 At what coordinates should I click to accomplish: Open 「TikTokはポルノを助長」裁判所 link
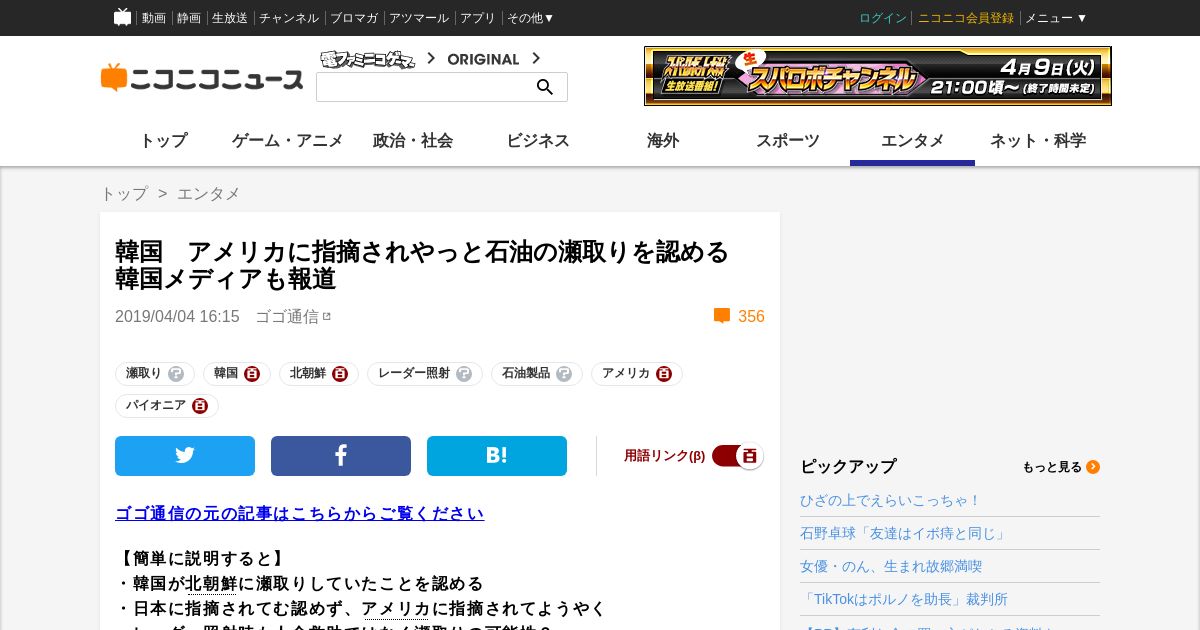point(904,599)
